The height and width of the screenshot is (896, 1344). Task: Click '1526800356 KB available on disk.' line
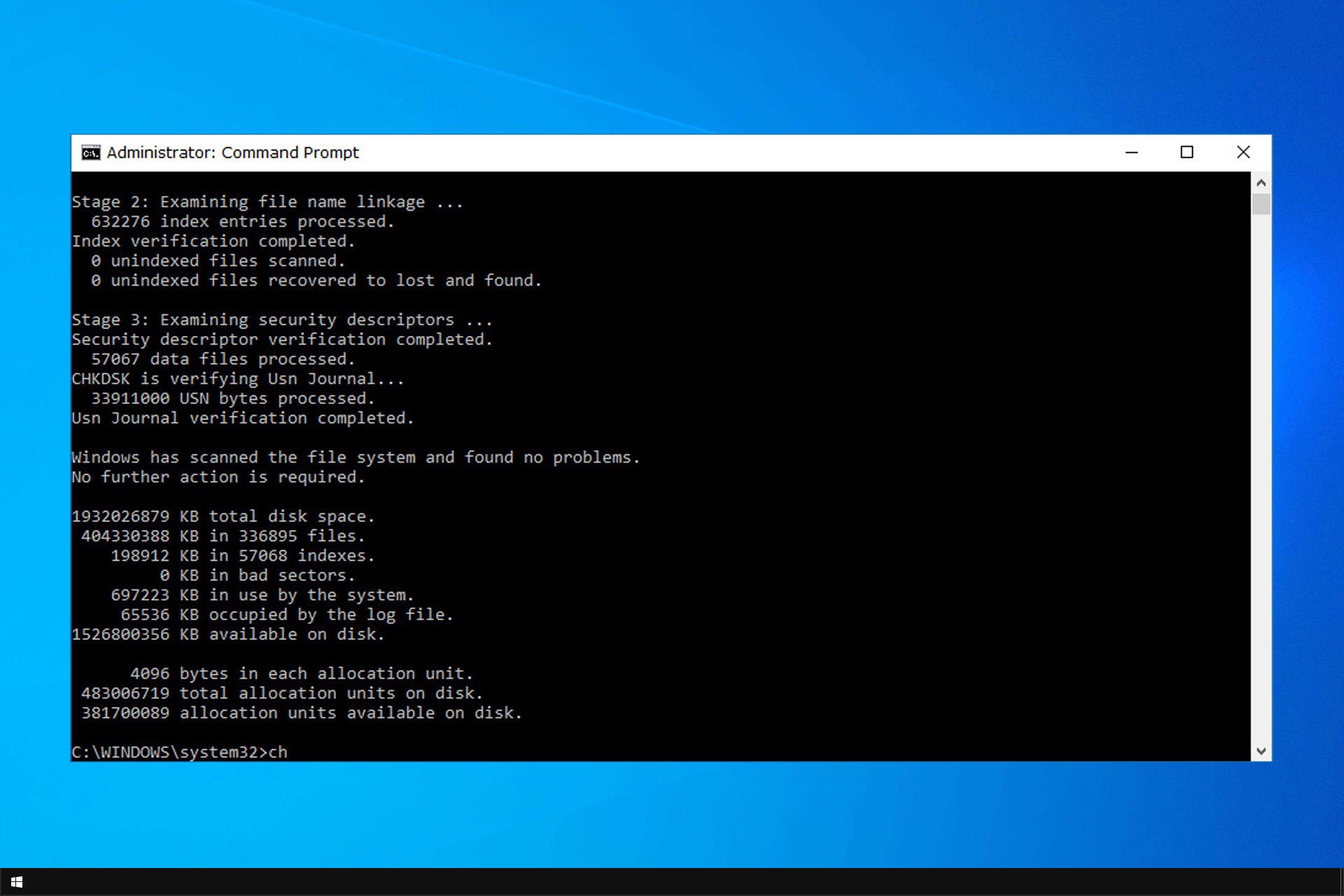point(228,633)
